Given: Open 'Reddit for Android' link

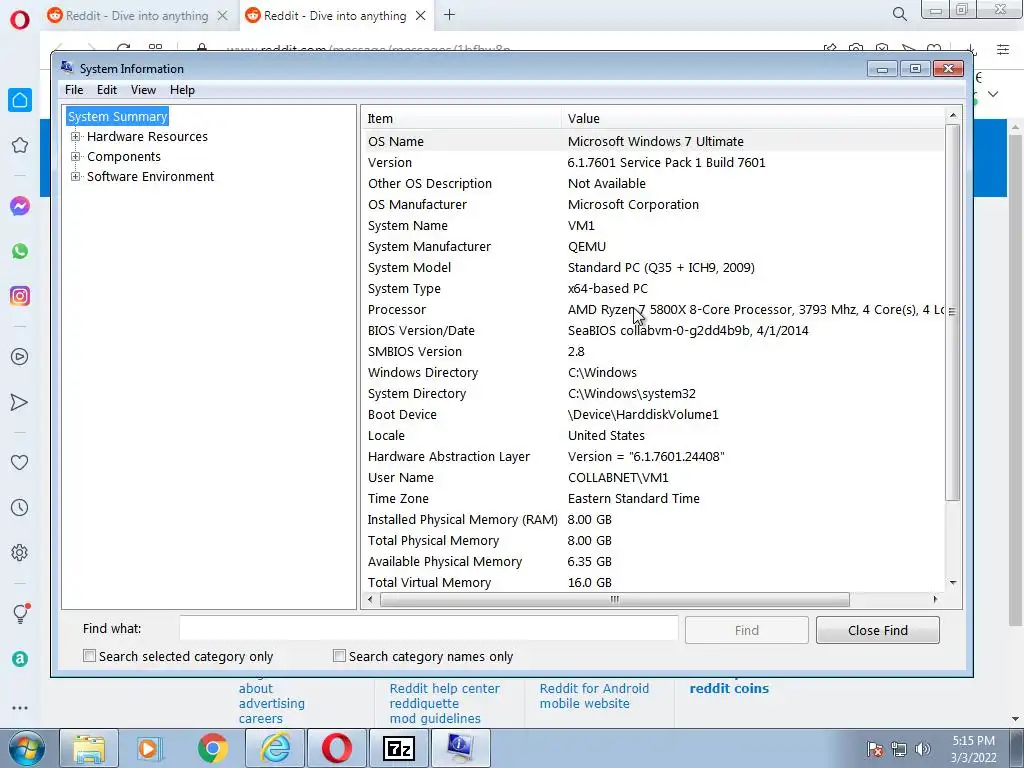Looking at the screenshot, I should pyautogui.click(x=594, y=688).
